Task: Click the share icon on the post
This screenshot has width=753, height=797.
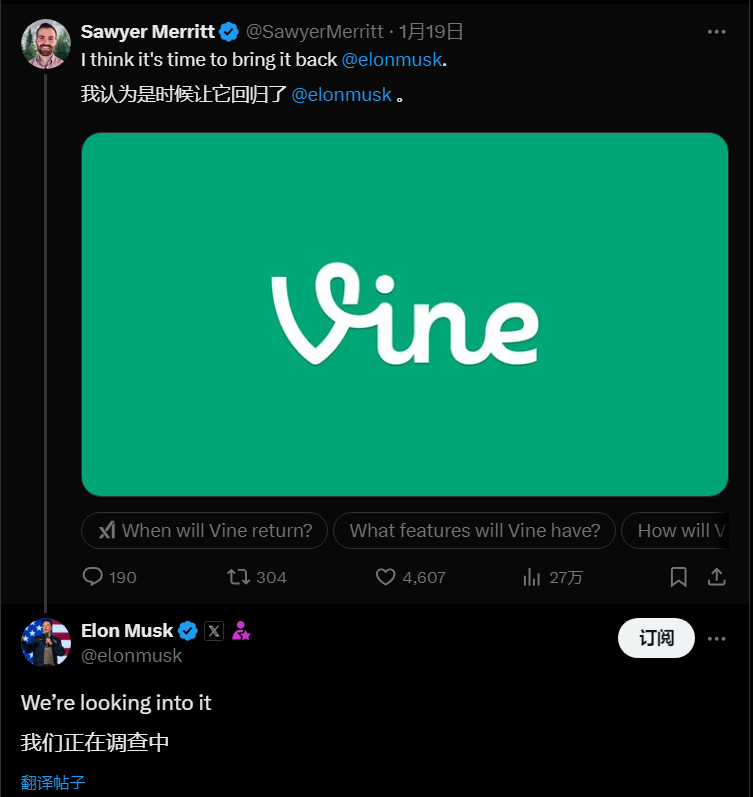Action: pyautogui.click(x=716, y=577)
